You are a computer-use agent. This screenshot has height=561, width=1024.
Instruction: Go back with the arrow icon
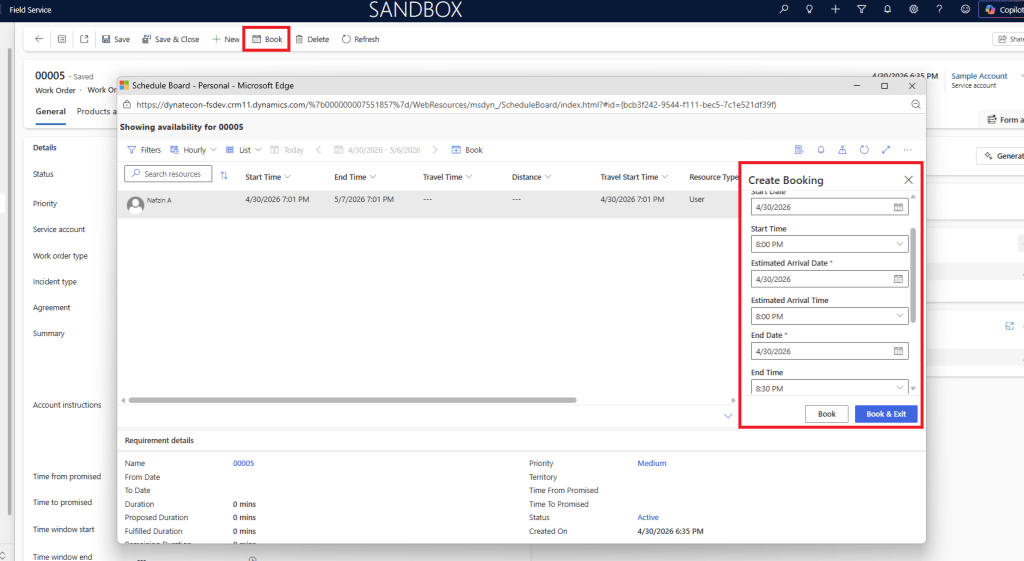tap(39, 39)
